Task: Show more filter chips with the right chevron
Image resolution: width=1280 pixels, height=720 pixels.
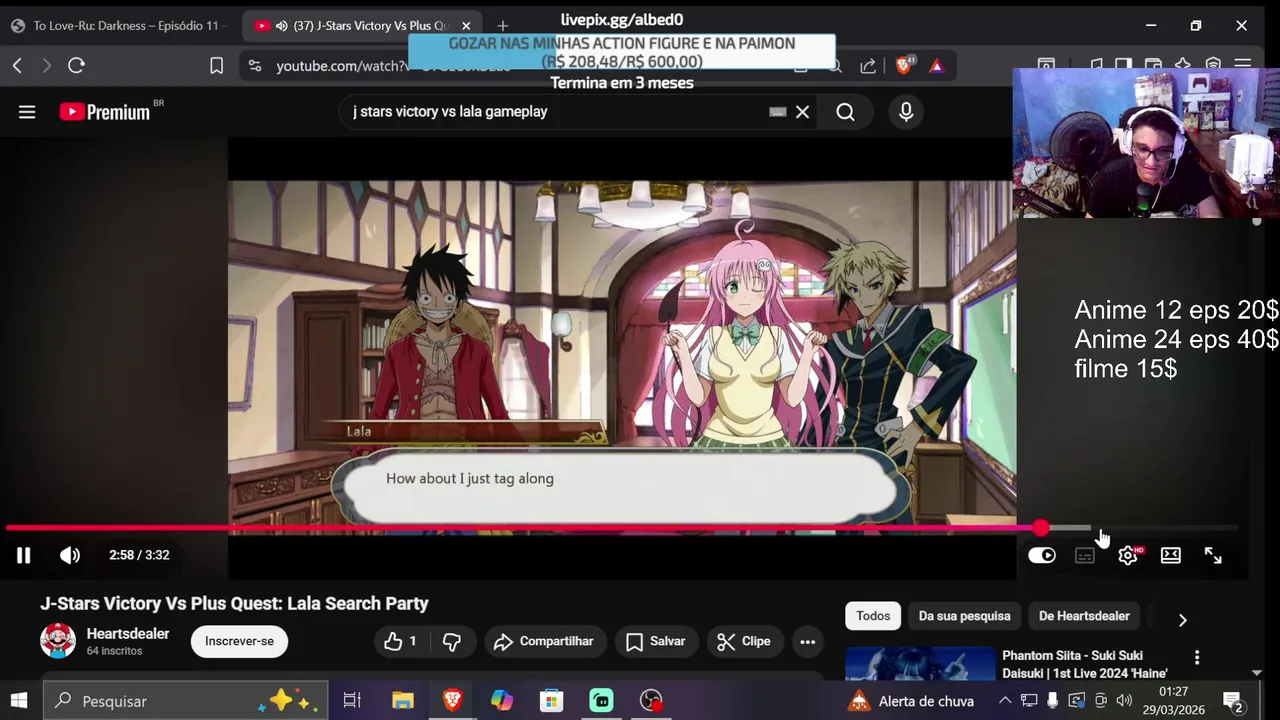Action: 1182,620
